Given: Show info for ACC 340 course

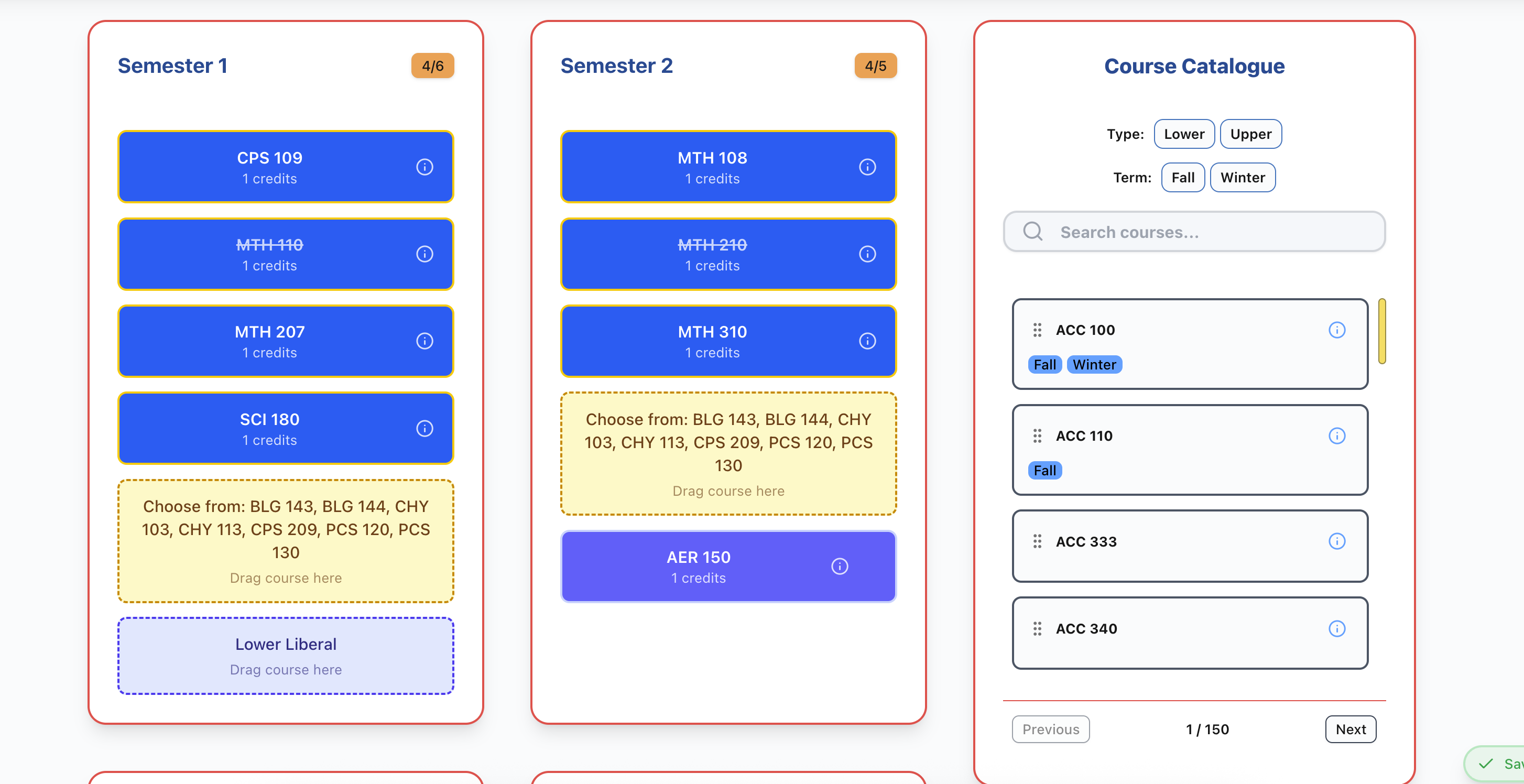Looking at the screenshot, I should pyautogui.click(x=1336, y=628).
